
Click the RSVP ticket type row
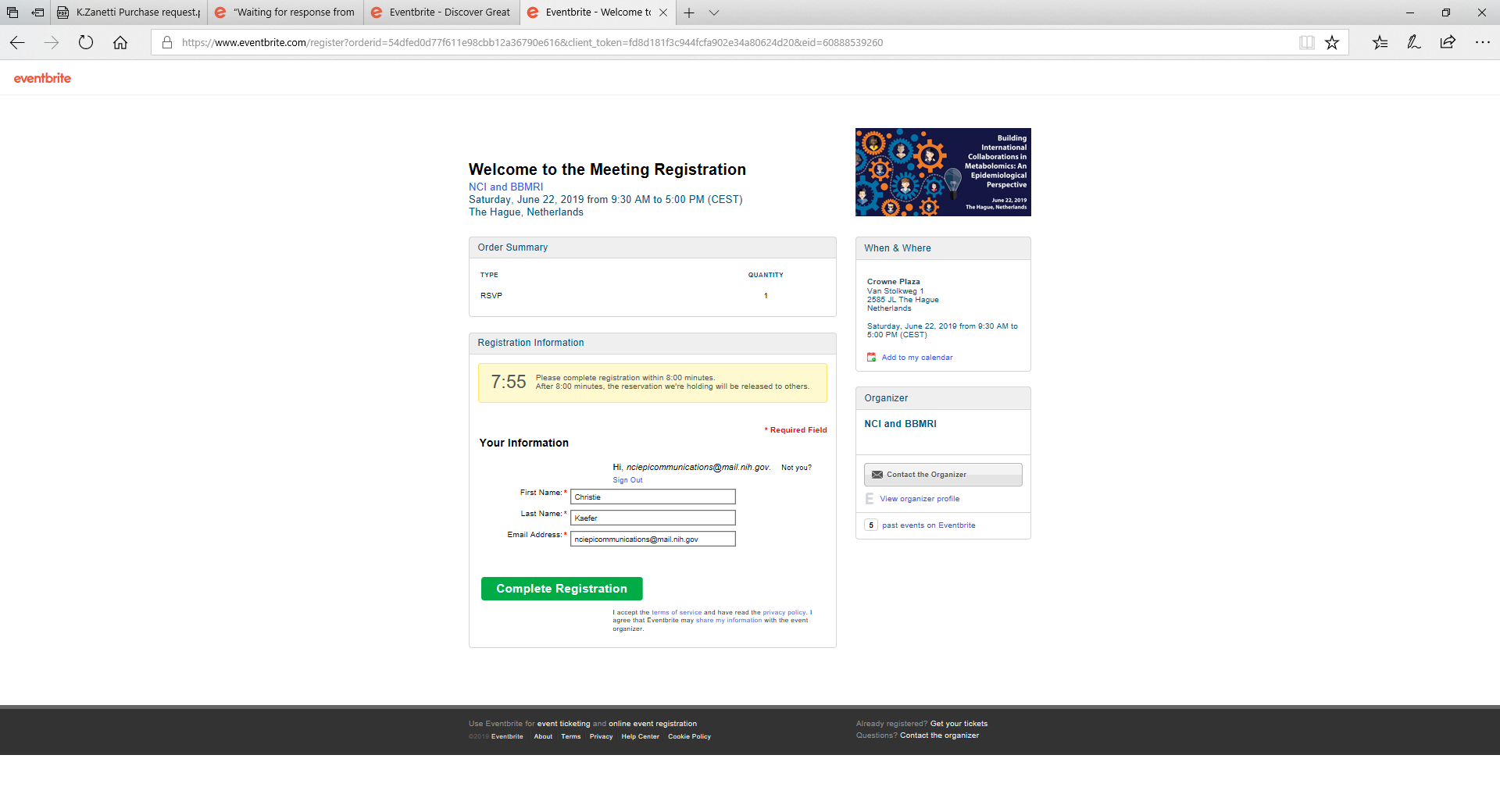point(652,296)
